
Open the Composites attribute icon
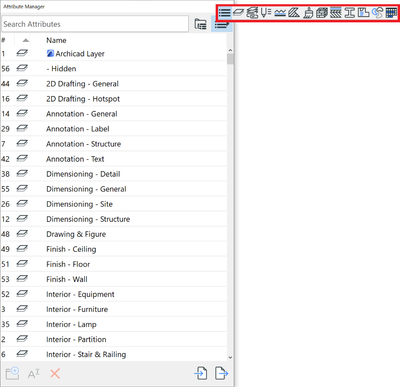(336, 13)
